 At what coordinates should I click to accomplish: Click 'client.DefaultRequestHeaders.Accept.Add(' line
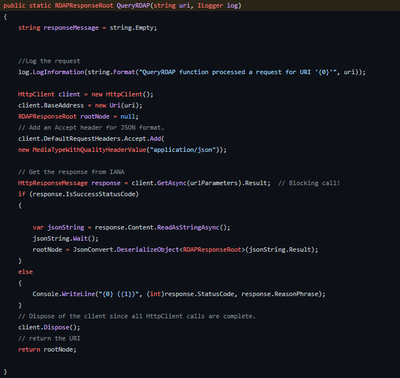[91, 139]
